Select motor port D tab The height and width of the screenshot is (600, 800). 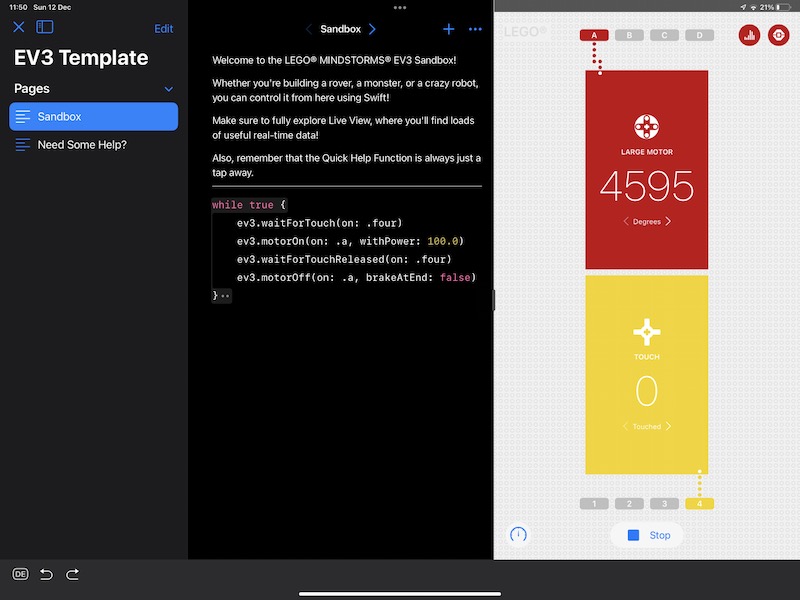pos(699,35)
